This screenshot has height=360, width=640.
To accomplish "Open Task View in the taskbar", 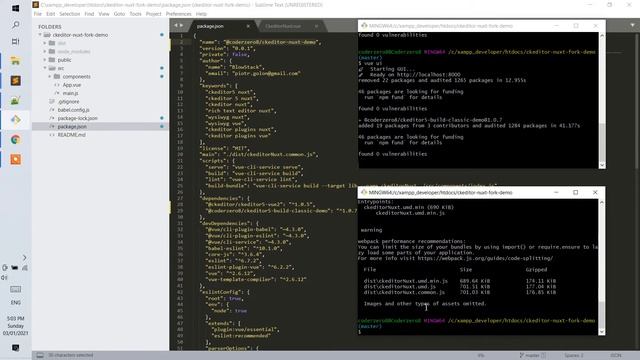I will [16, 42].
